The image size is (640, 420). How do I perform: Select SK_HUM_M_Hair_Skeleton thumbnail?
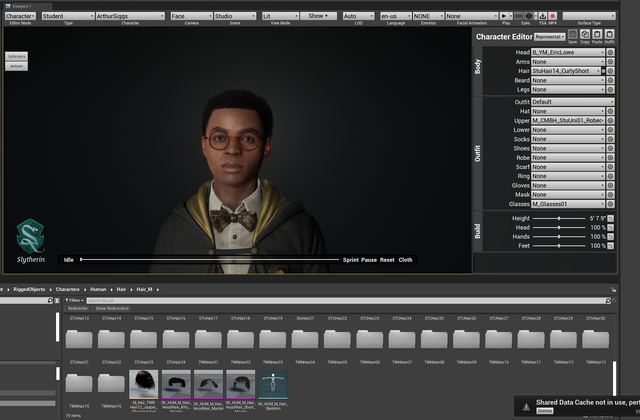pyautogui.click(x=273, y=384)
